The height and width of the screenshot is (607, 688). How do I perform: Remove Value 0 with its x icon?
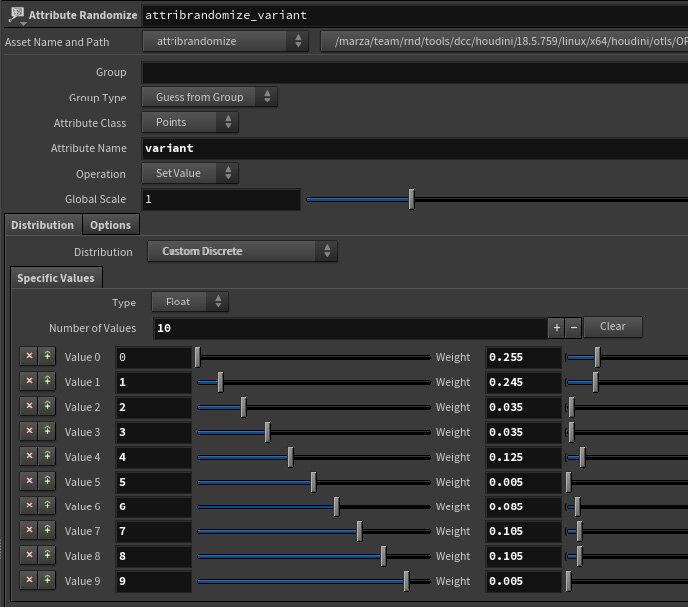coord(29,357)
